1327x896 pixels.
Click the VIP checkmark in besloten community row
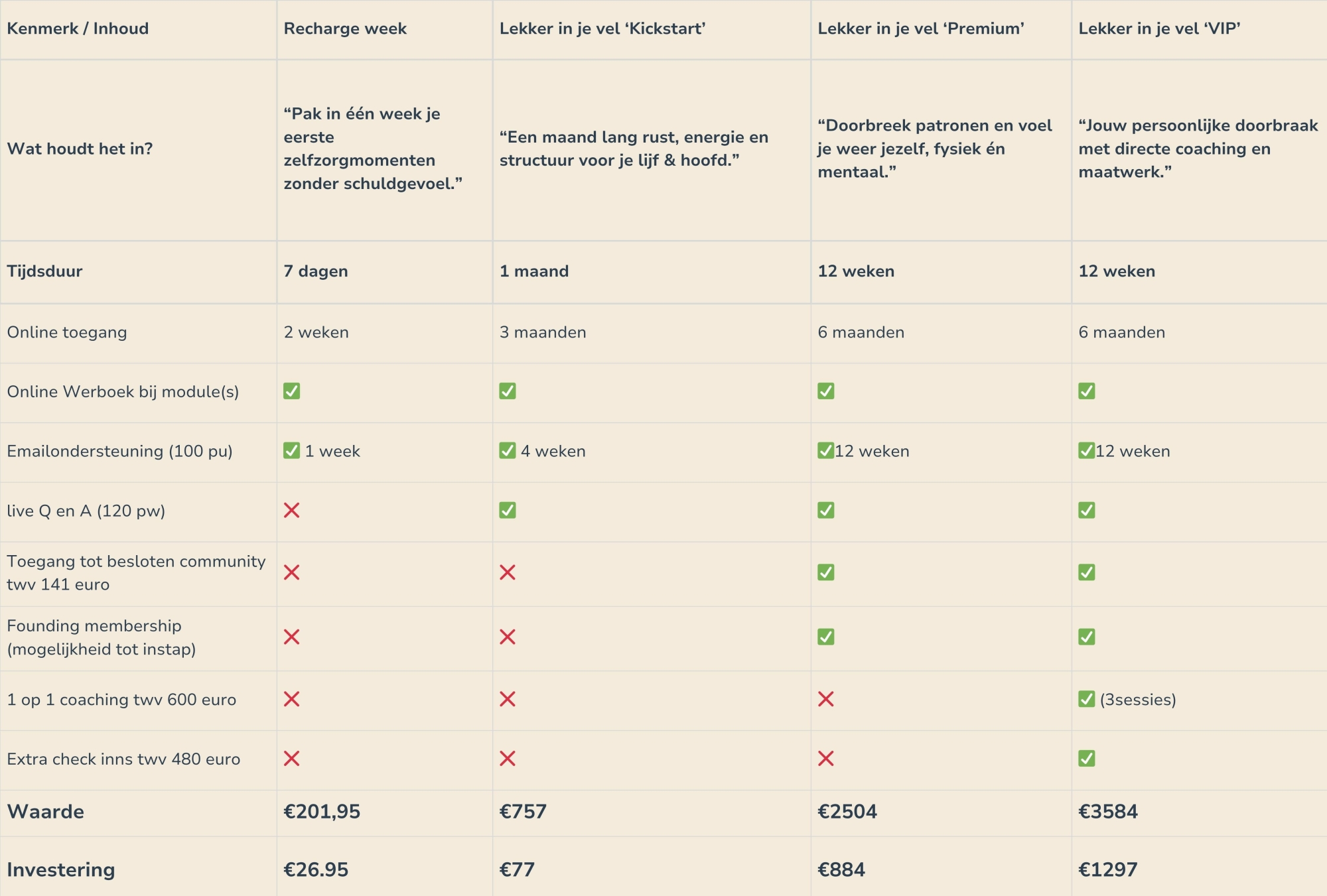[x=1086, y=572]
